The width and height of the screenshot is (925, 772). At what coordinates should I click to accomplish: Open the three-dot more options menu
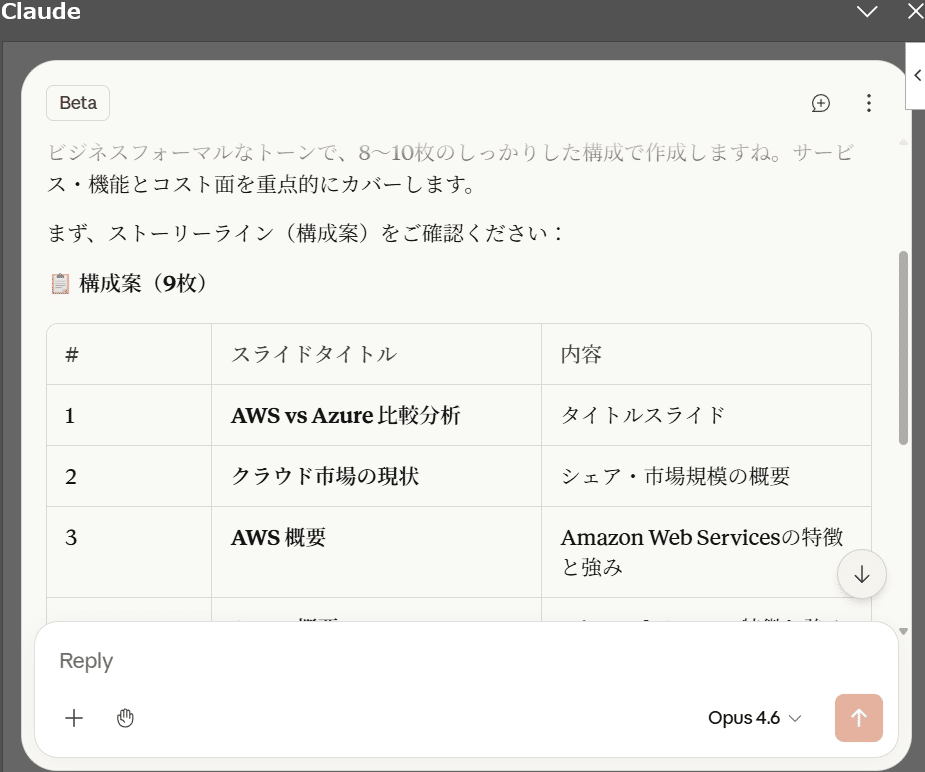point(868,103)
